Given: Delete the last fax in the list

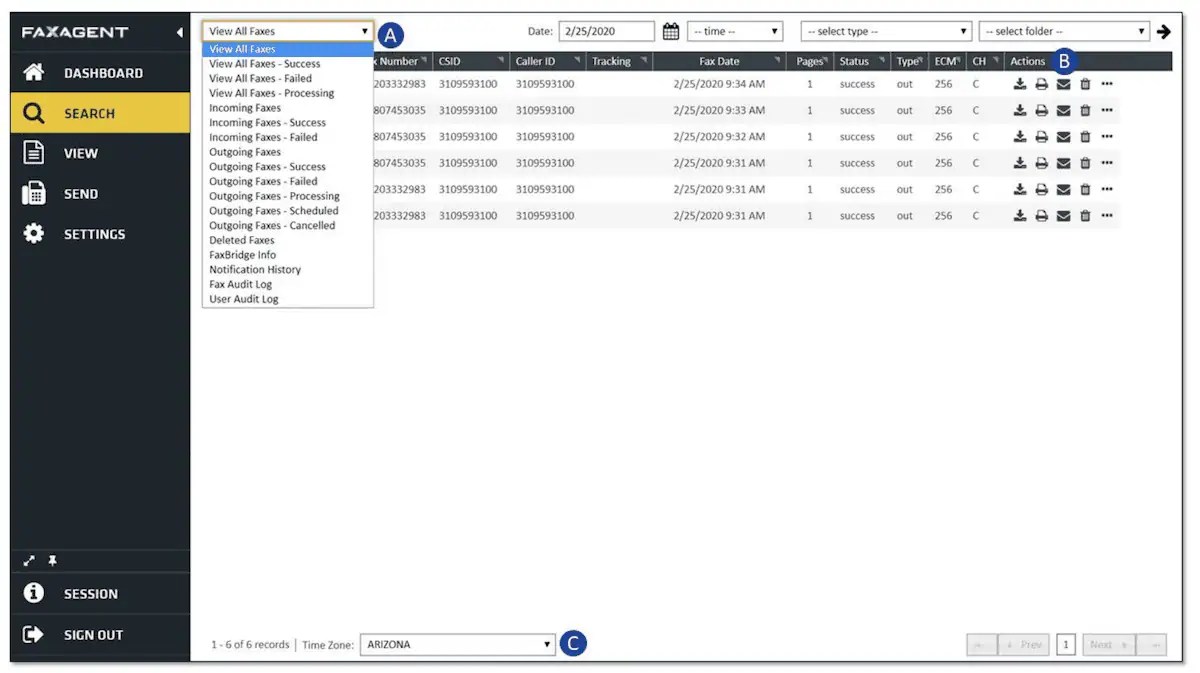Looking at the screenshot, I should [x=1085, y=216].
